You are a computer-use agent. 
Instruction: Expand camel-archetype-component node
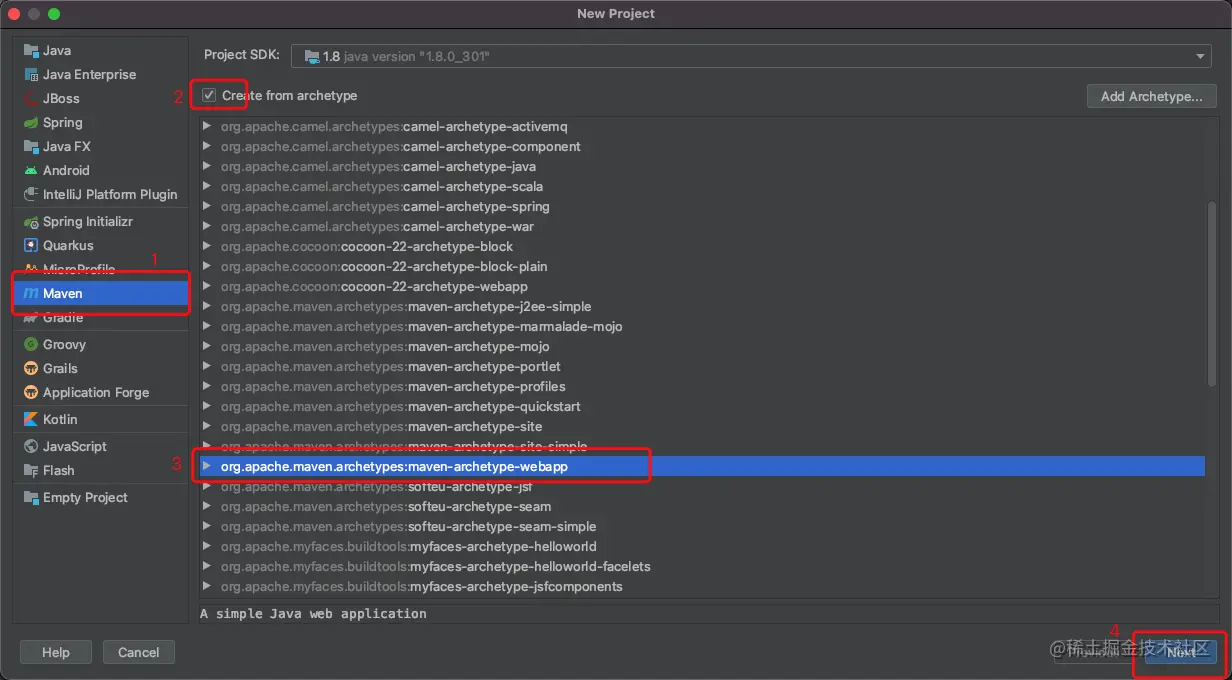click(x=207, y=146)
